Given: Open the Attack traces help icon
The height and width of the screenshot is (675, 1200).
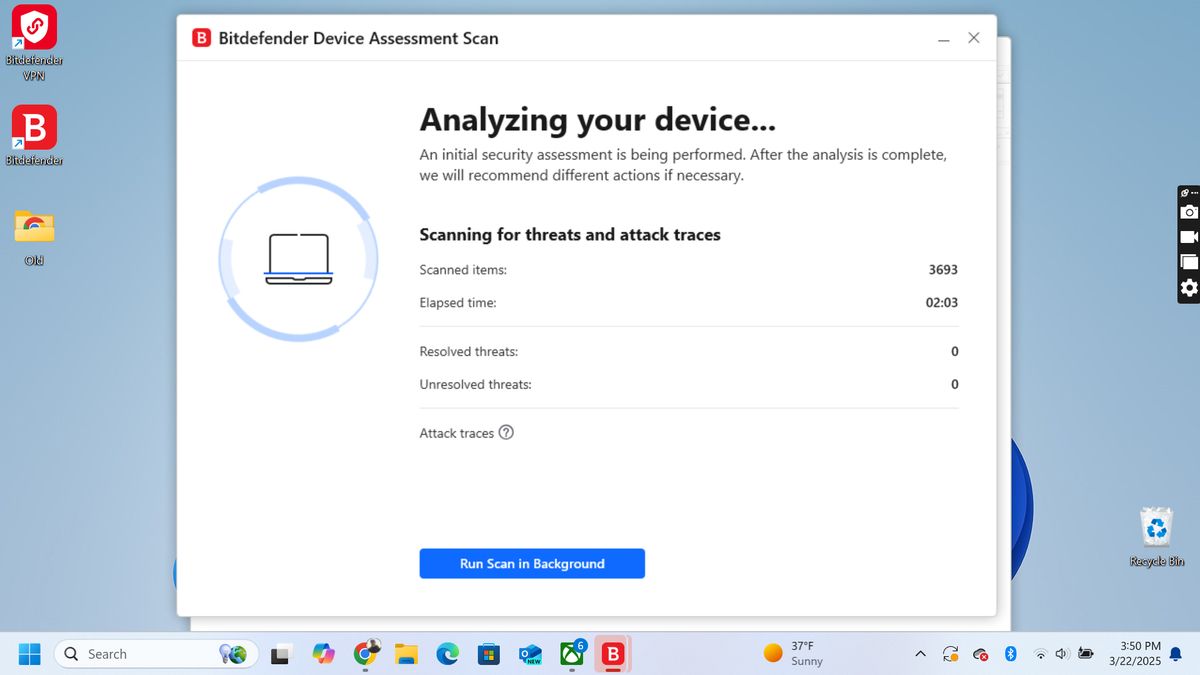Looking at the screenshot, I should pyautogui.click(x=506, y=433).
